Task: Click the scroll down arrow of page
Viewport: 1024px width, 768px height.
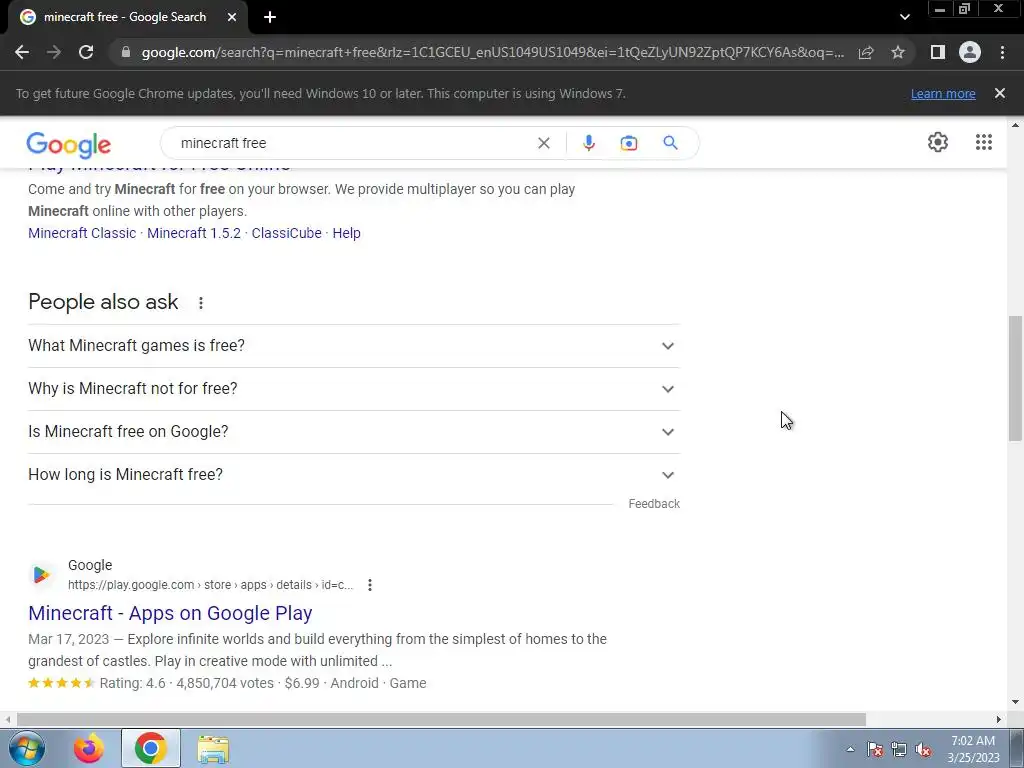Action: pyautogui.click(x=1015, y=702)
